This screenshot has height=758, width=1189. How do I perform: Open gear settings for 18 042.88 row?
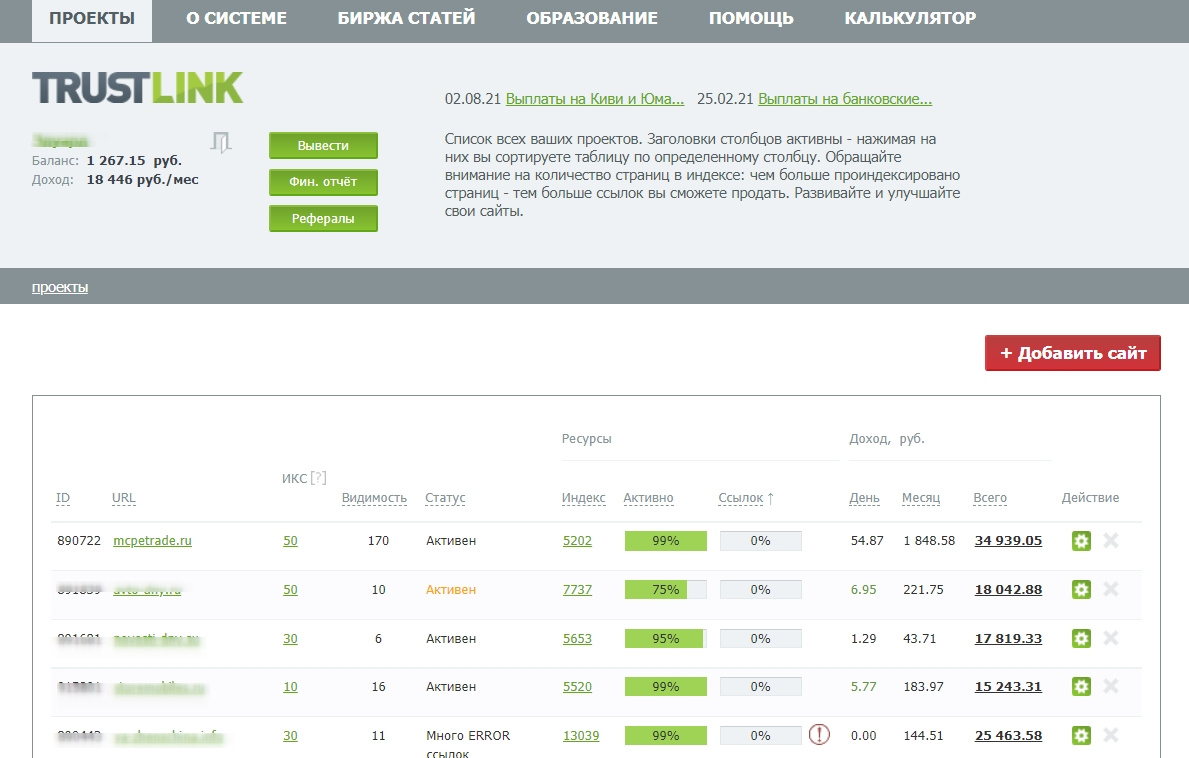click(1081, 590)
